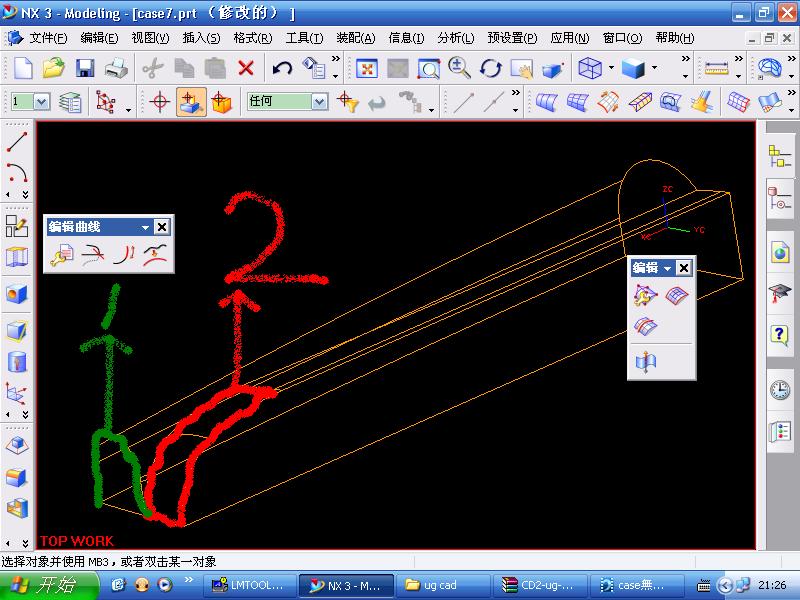Viewport: 800px width, 600px height.
Task: Click the Fit view icon
Action: pyautogui.click(x=367, y=68)
